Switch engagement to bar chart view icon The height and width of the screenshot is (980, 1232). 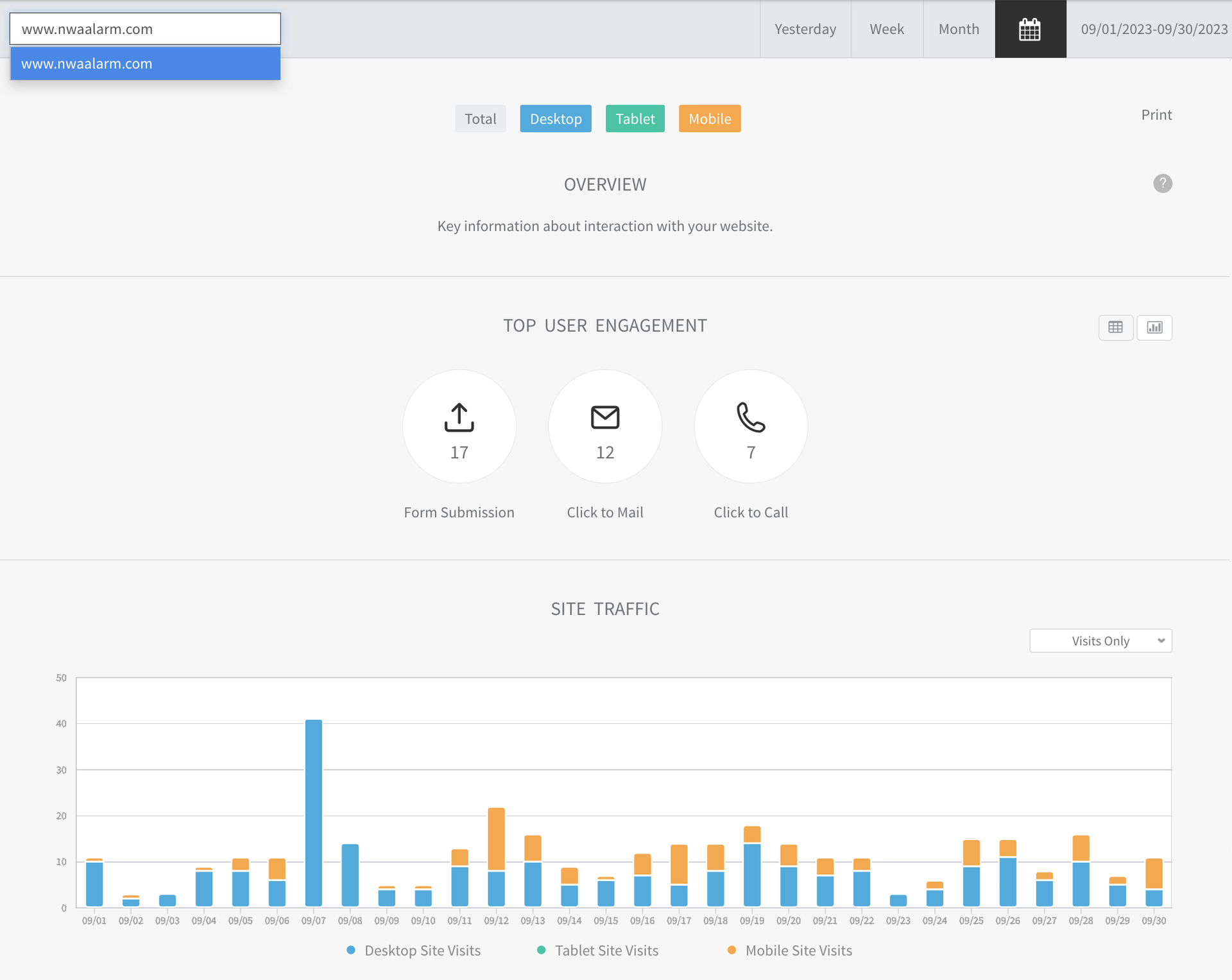pyautogui.click(x=1154, y=327)
